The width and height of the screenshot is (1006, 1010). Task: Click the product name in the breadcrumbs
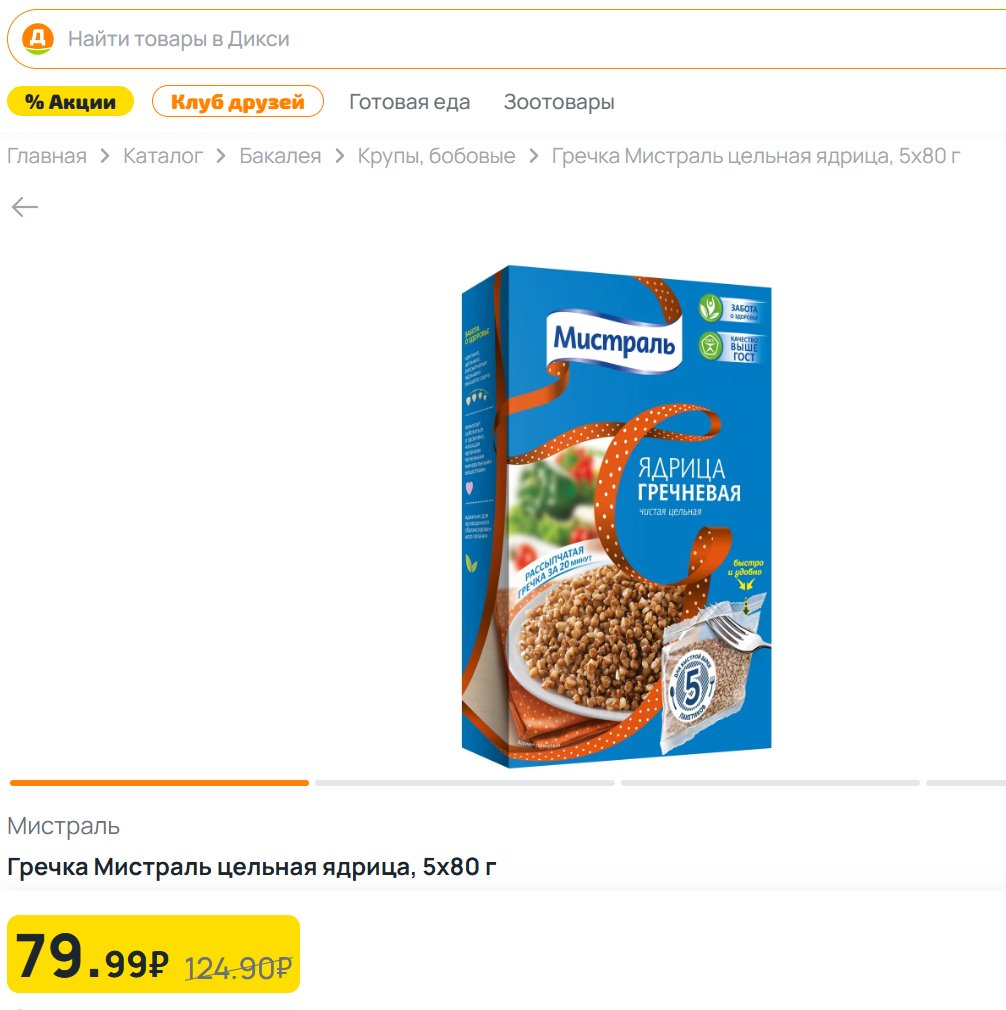click(x=756, y=156)
